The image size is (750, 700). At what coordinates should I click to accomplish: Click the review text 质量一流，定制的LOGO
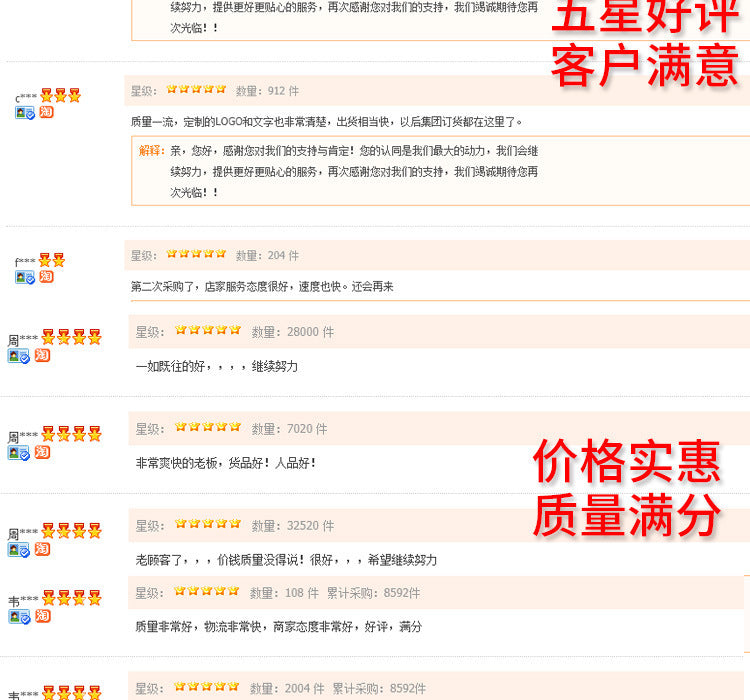click(326, 122)
